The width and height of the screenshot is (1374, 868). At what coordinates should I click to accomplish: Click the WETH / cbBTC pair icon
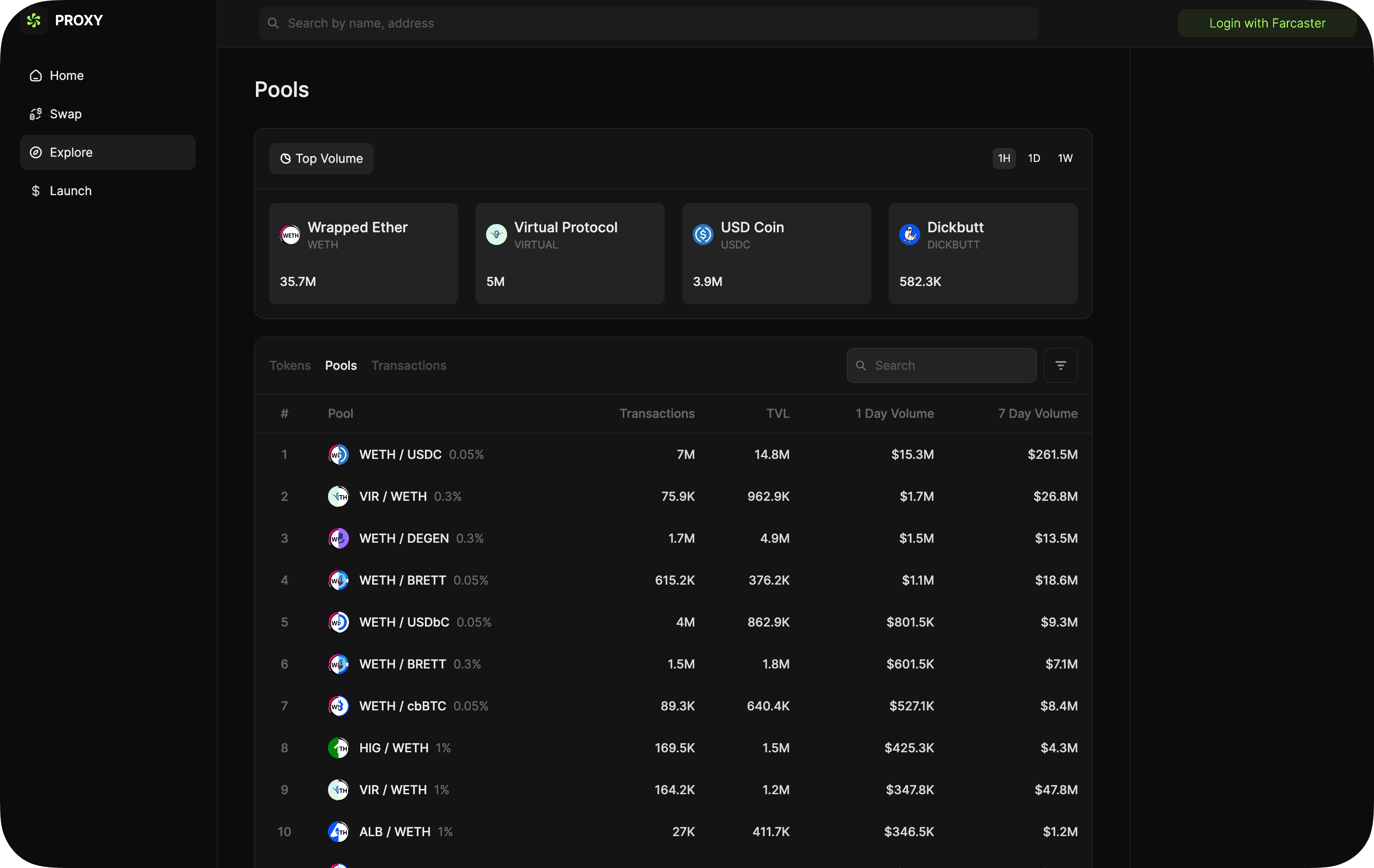(338, 706)
